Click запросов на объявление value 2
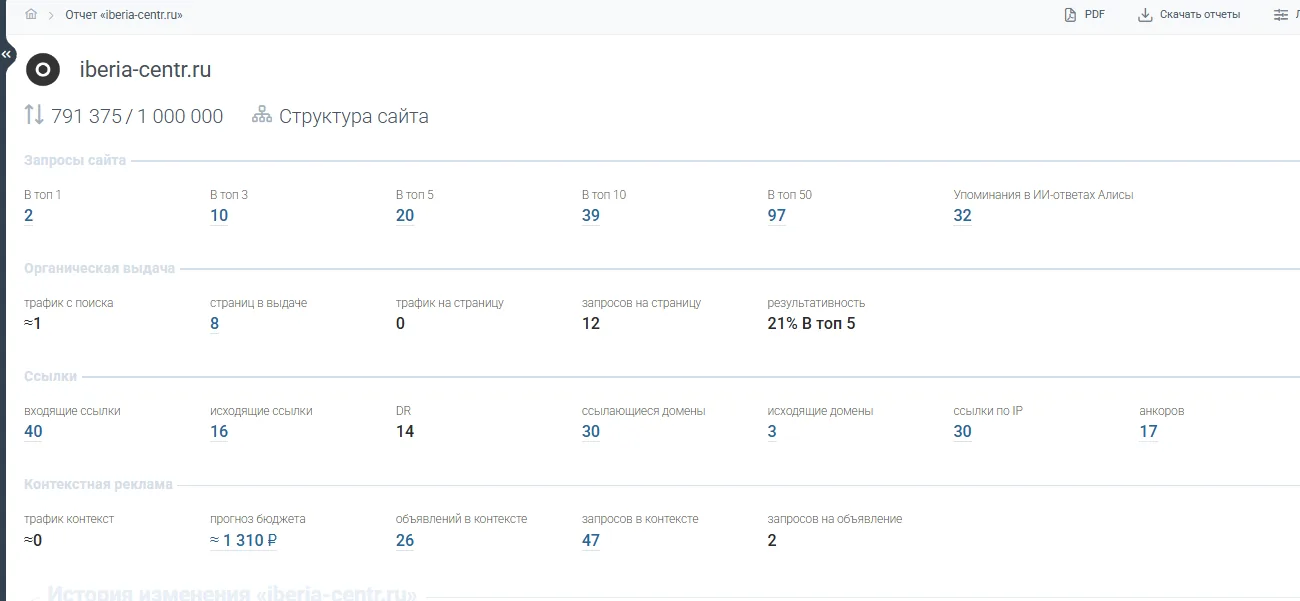 [x=772, y=540]
